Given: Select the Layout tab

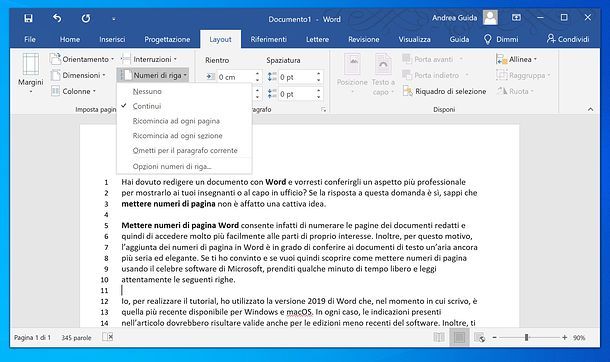Looking at the screenshot, I should (221, 39).
